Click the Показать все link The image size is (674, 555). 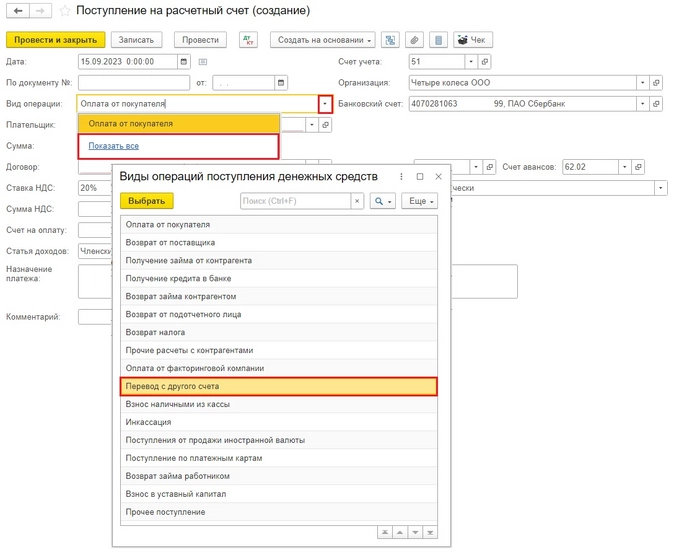tap(113, 146)
